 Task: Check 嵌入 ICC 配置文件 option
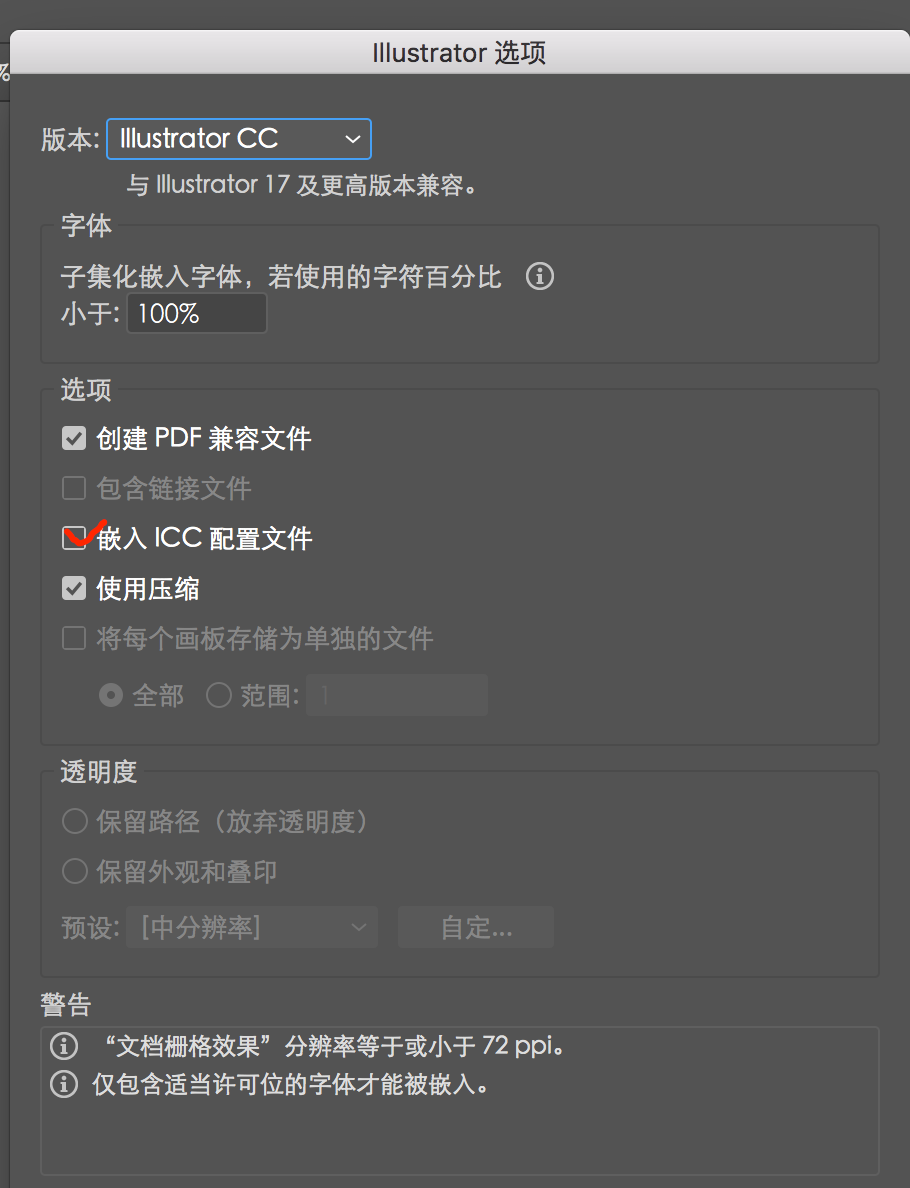pos(73,538)
